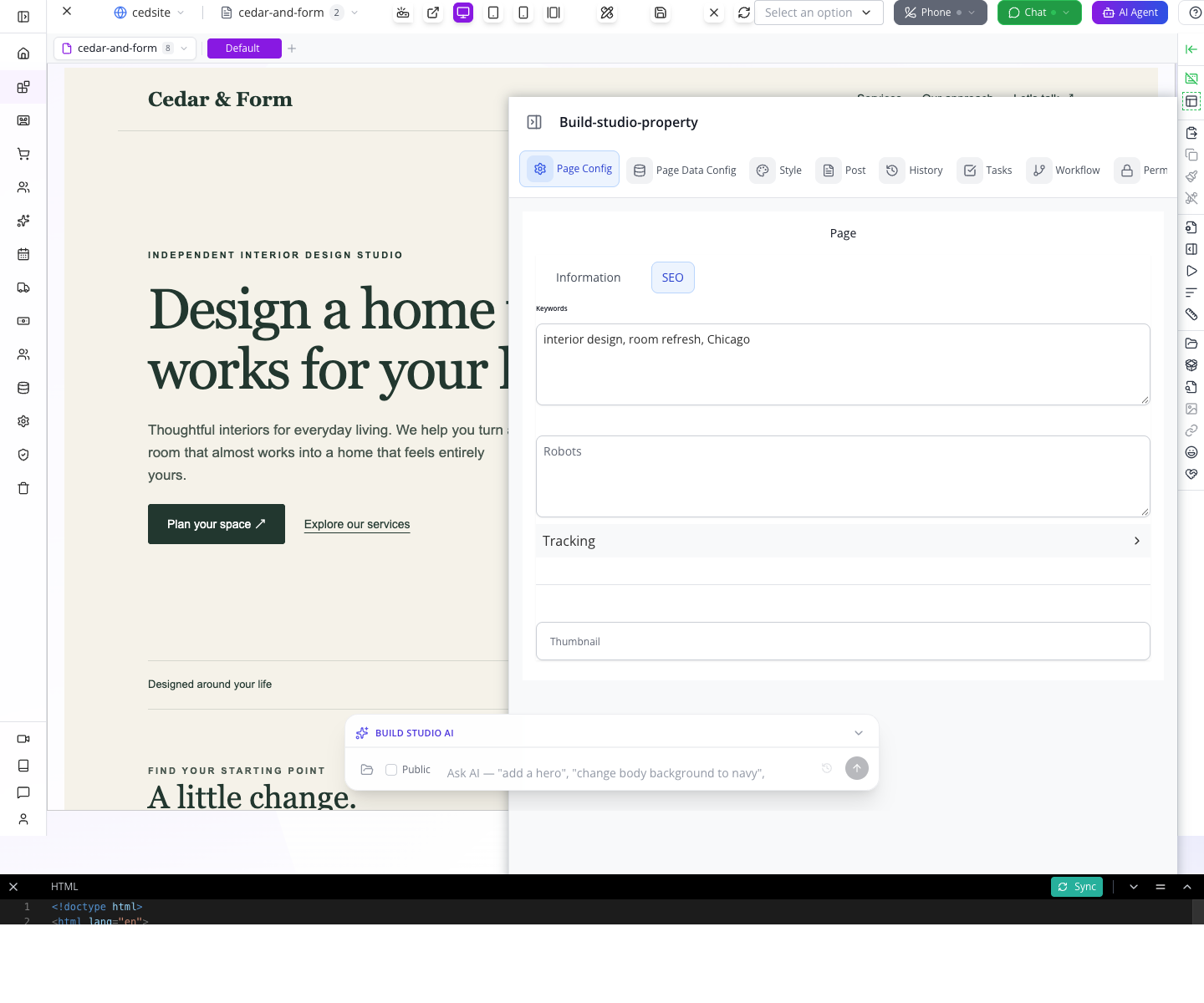Click the Default variant button

tap(244, 48)
